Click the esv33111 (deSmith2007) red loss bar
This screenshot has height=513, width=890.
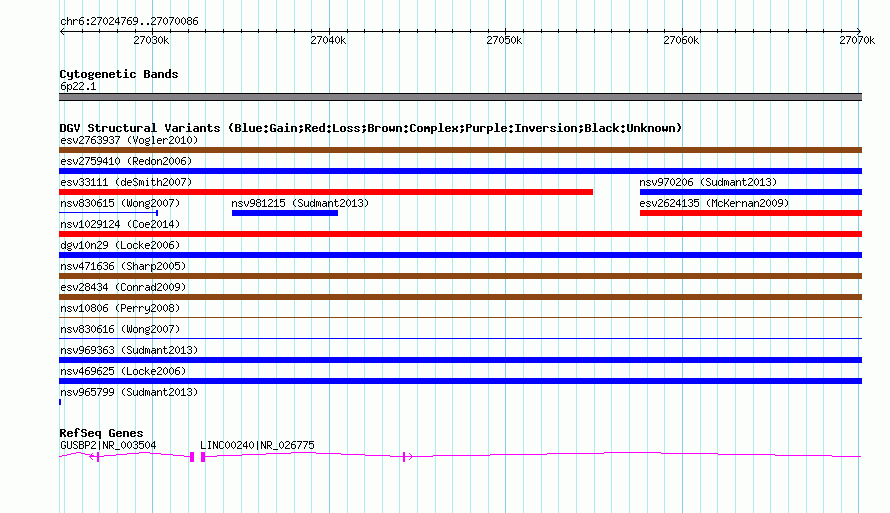(326, 192)
